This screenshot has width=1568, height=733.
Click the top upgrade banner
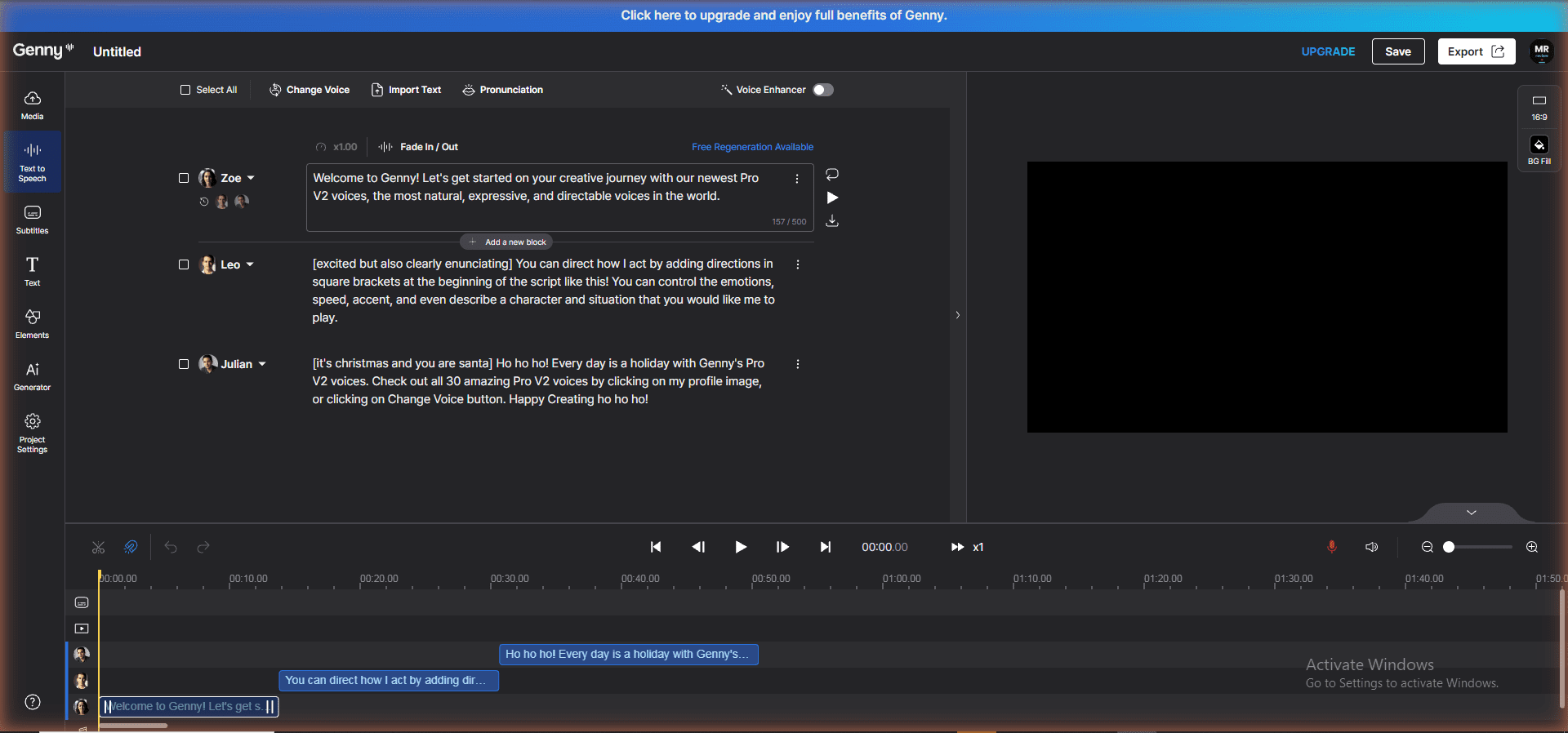tap(784, 16)
